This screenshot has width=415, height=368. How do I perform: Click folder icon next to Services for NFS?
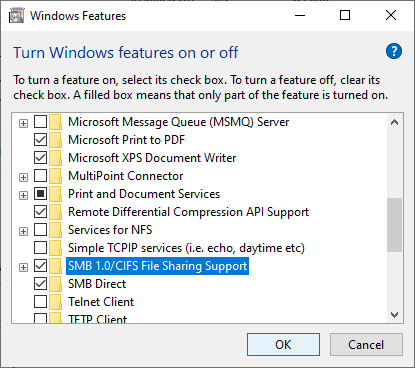click(x=55, y=230)
